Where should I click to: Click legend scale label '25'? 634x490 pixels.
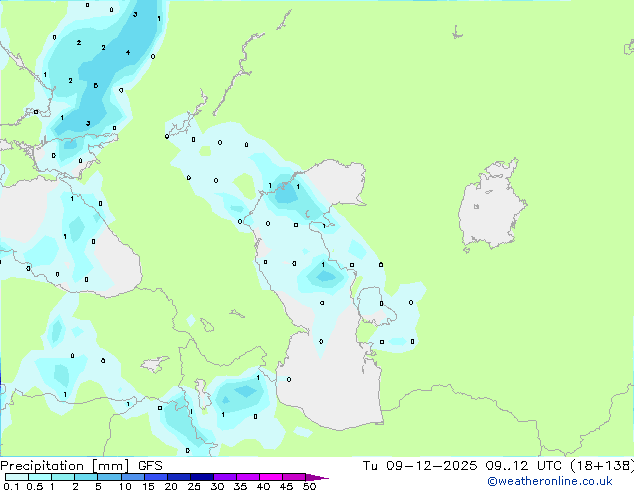[x=194, y=486]
